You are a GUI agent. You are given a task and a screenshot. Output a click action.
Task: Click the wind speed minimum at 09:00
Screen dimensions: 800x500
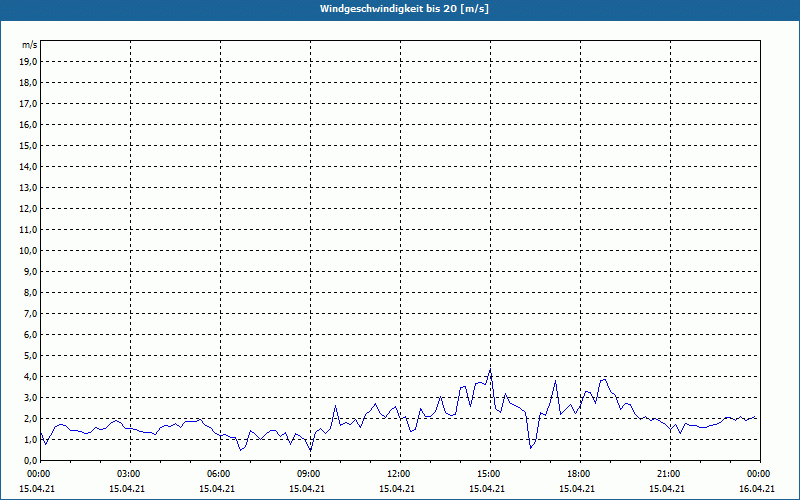[310, 451]
